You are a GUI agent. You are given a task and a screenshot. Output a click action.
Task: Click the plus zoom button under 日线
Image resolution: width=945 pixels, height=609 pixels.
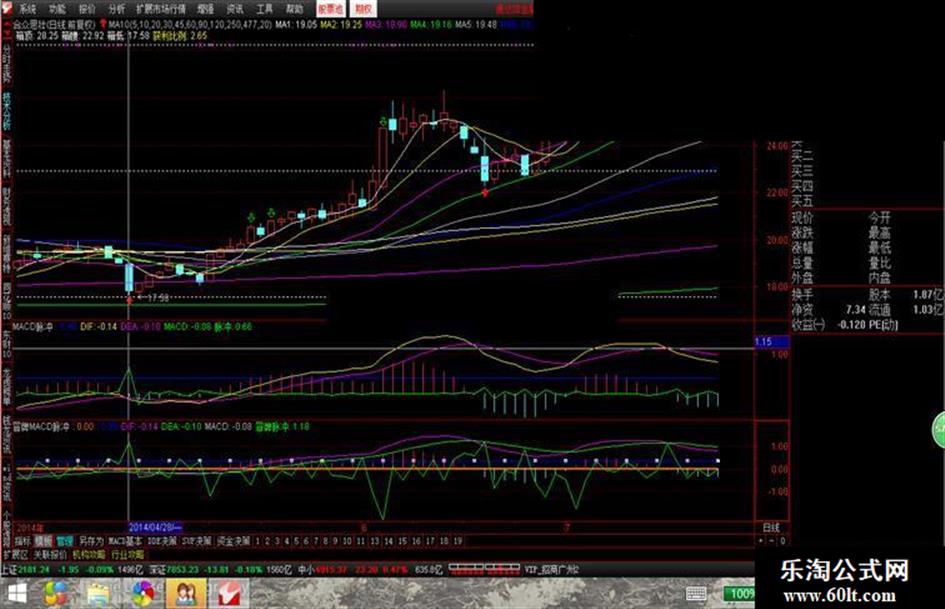tap(761, 541)
